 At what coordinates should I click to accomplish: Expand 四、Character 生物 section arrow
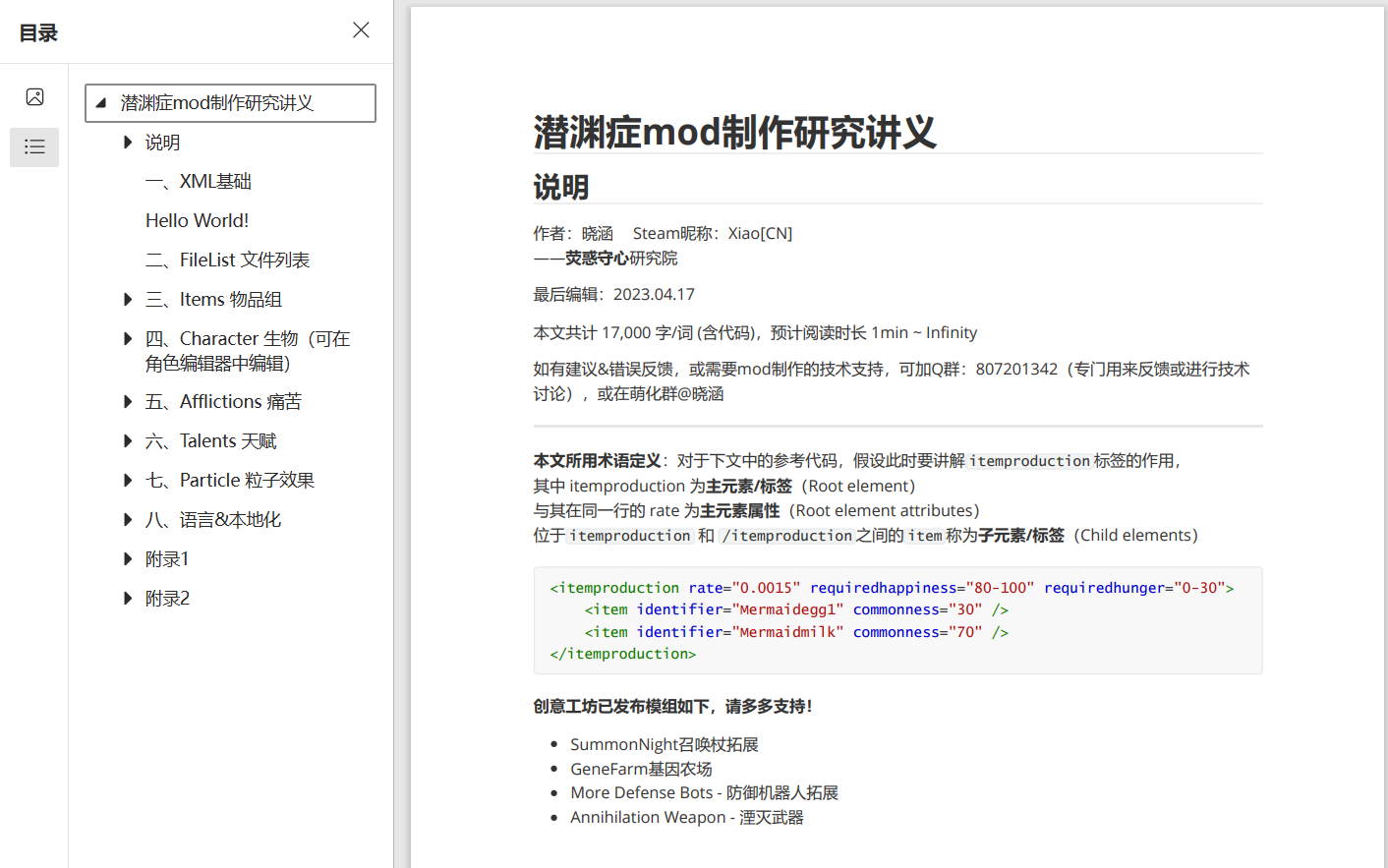(128, 339)
